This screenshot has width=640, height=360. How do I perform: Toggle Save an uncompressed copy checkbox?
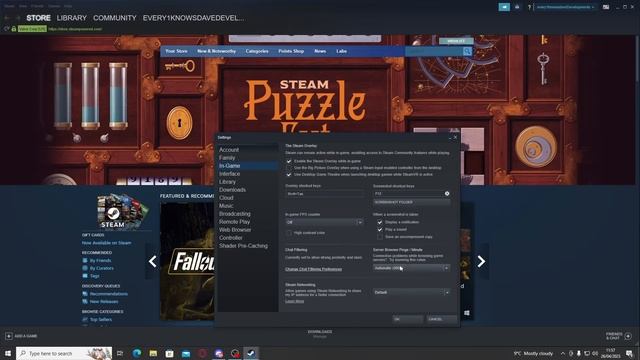click(x=380, y=237)
